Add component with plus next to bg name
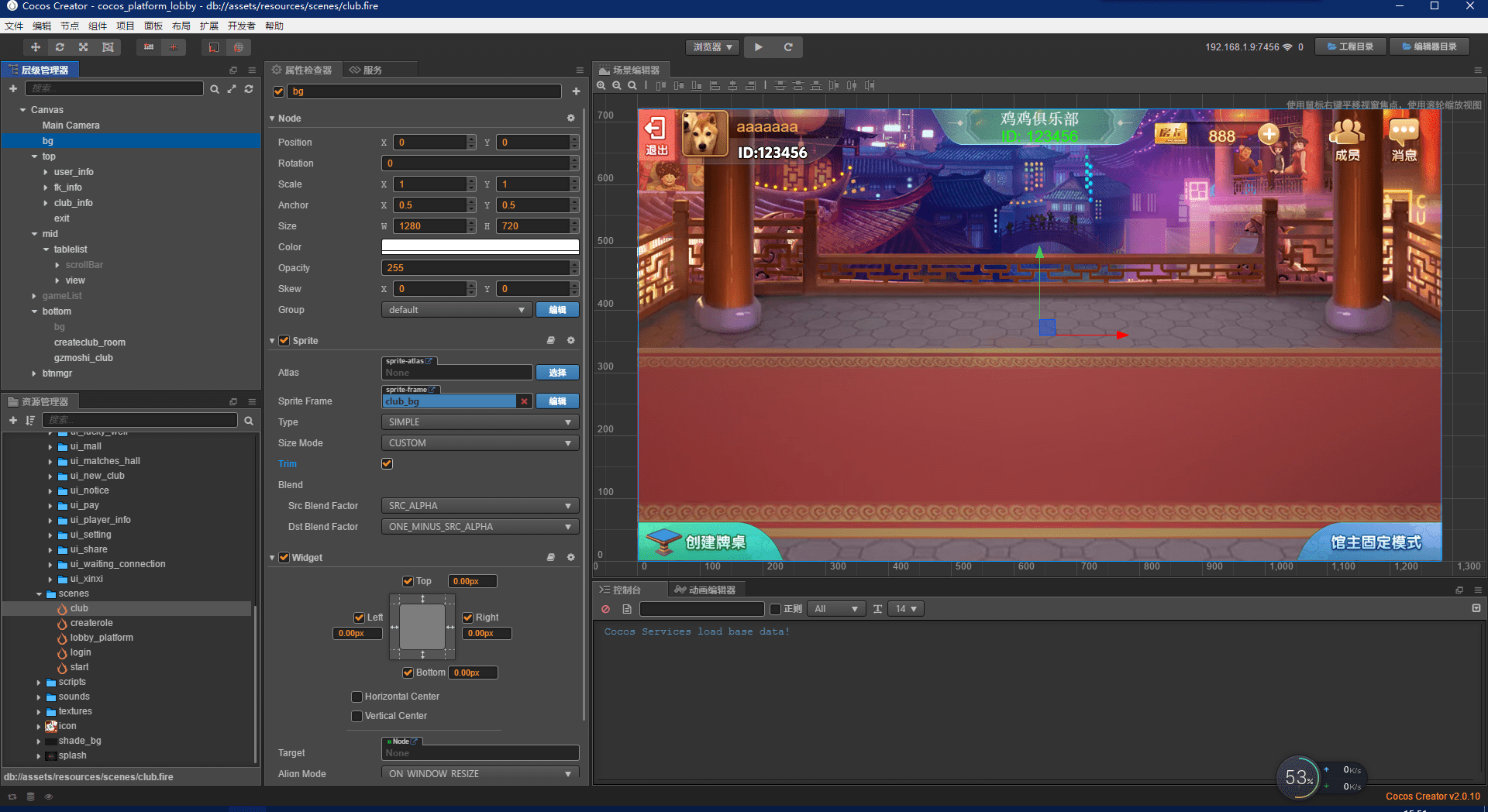Viewport: 1488px width, 812px height. click(576, 91)
